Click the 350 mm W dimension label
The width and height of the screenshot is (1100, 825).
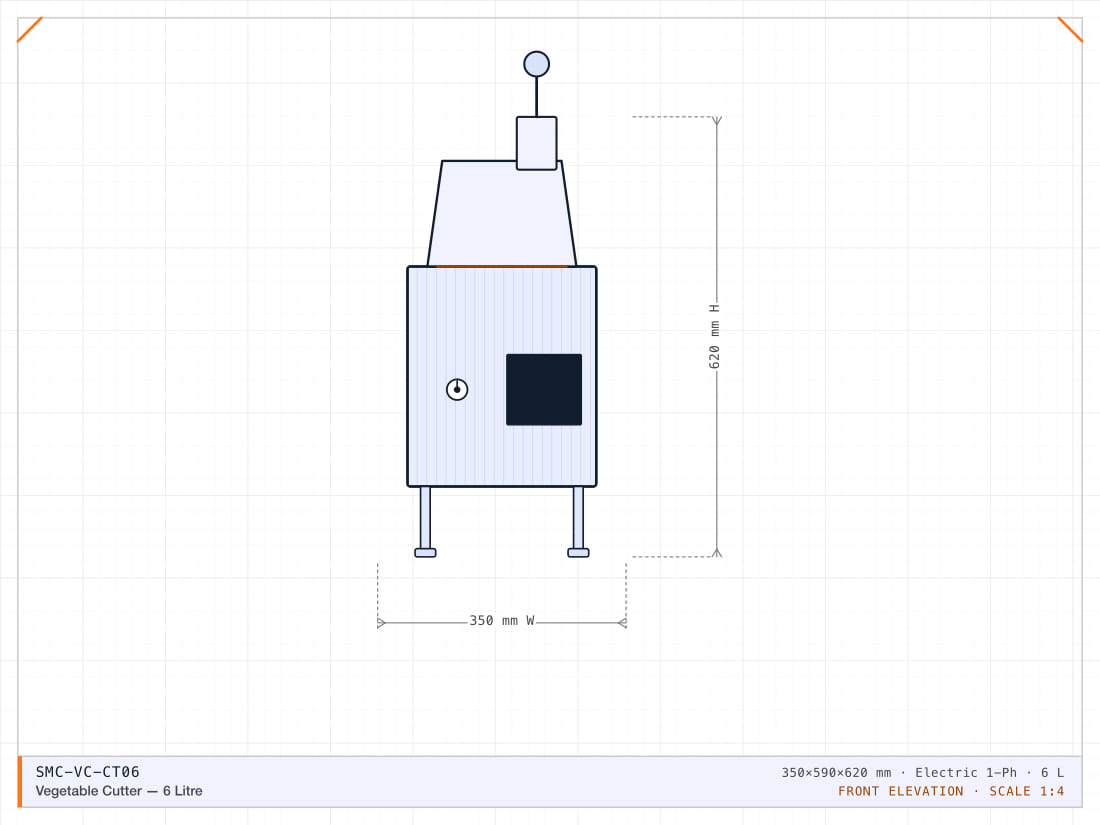(x=502, y=621)
